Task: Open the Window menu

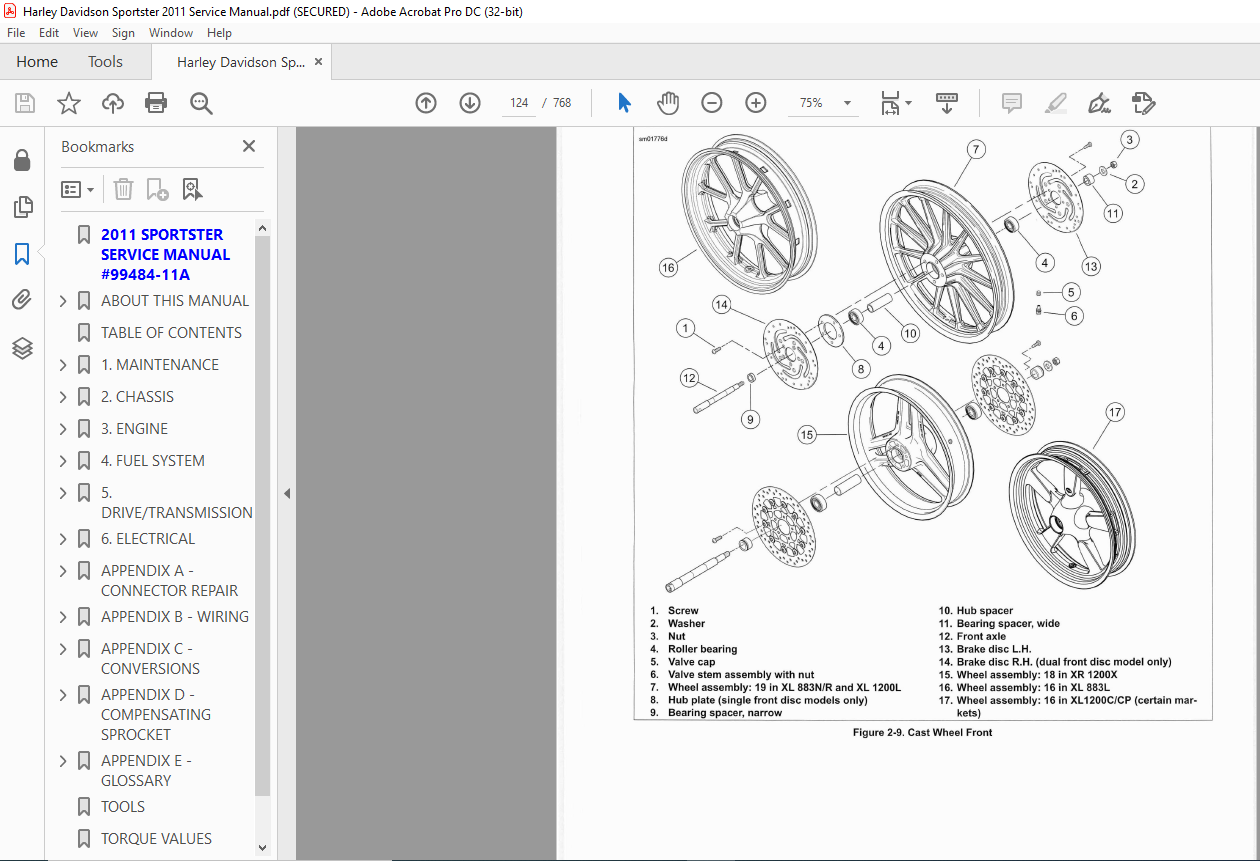Action: [x=171, y=33]
